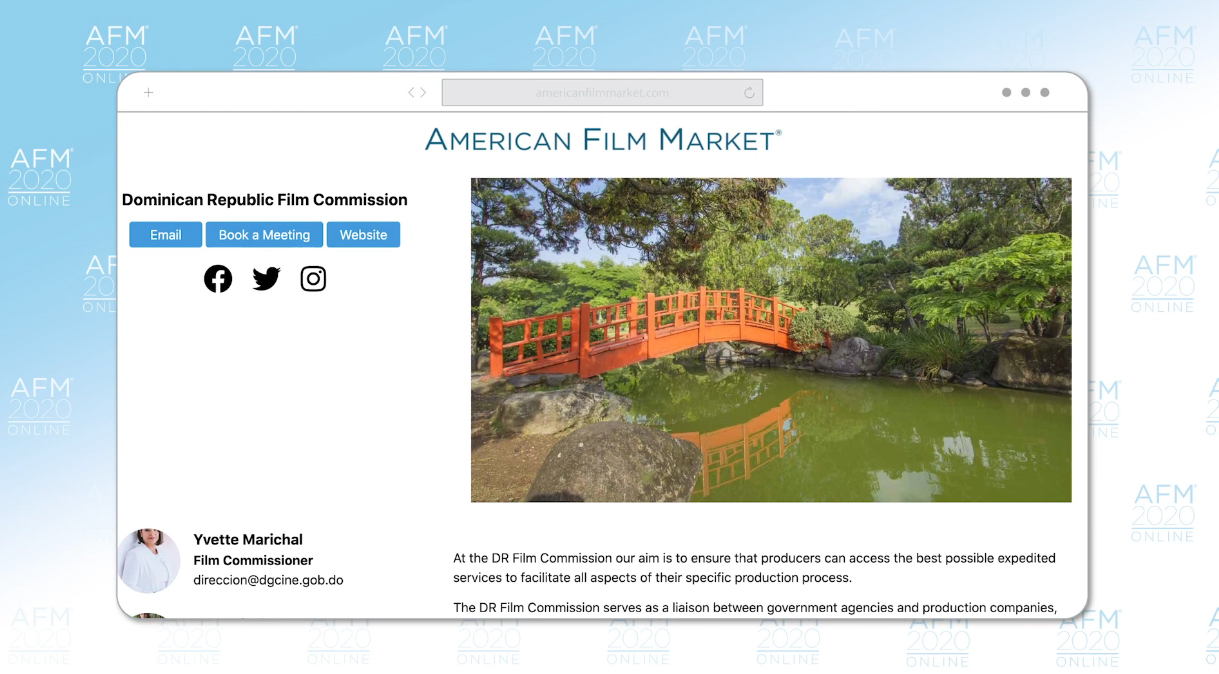Open the Facebook social media icon
Image resolution: width=1219 pixels, height=674 pixels.
coord(218,279)
